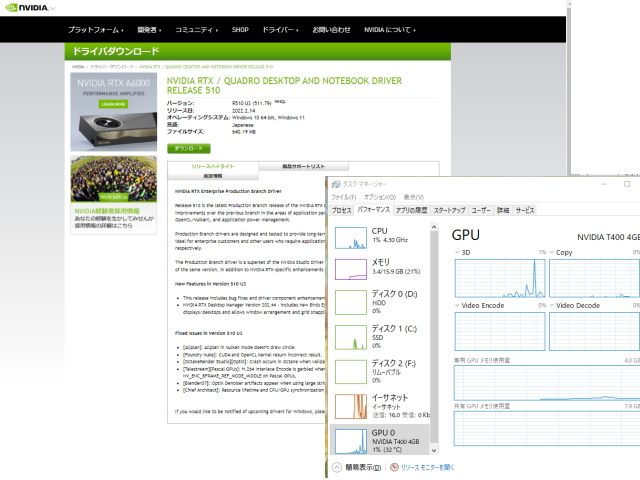This screenshot has height=480, width=640.
Task: Click the ディスク 1 (C:) SSD label
Action: tap(378, 338)
